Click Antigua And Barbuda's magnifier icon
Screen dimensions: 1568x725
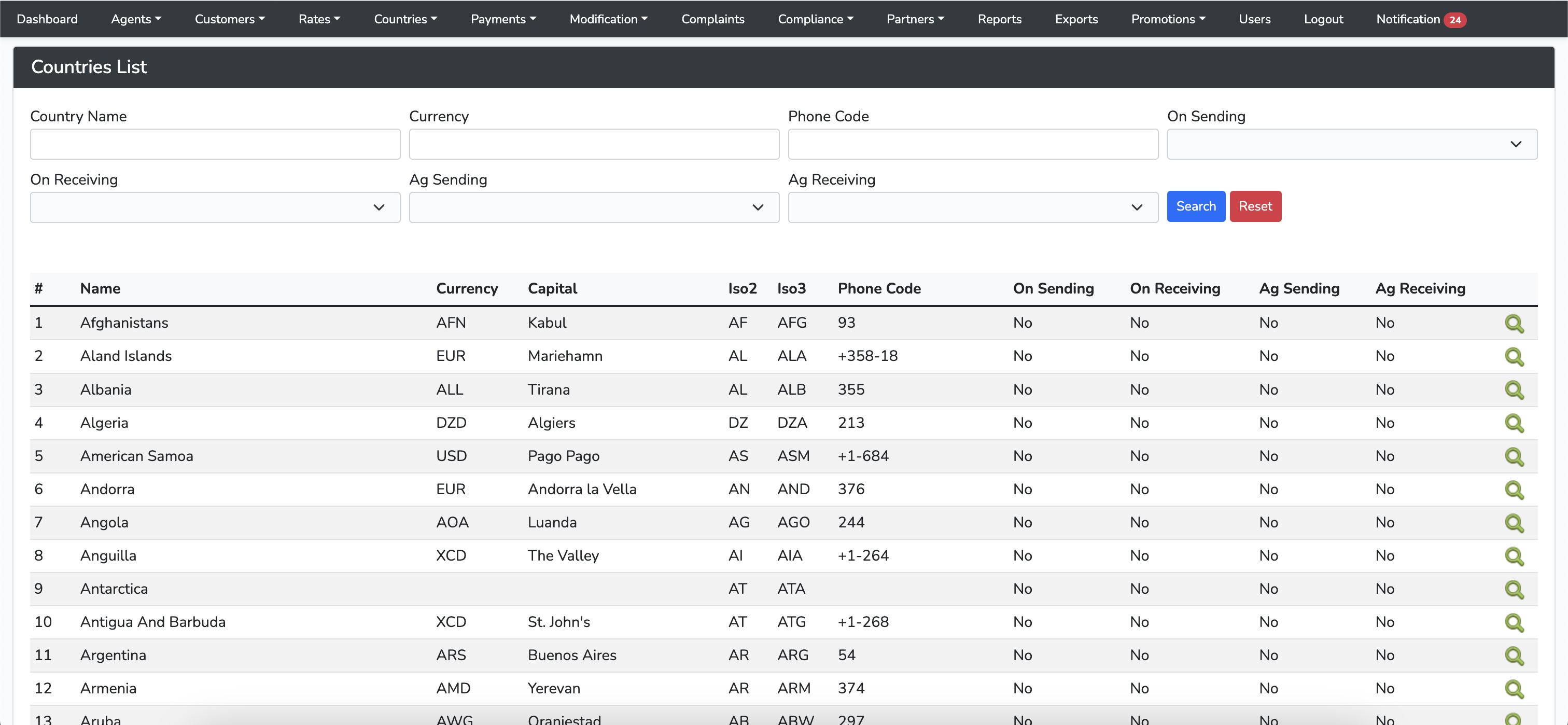pyautogui.click(x=1514, y=622)
